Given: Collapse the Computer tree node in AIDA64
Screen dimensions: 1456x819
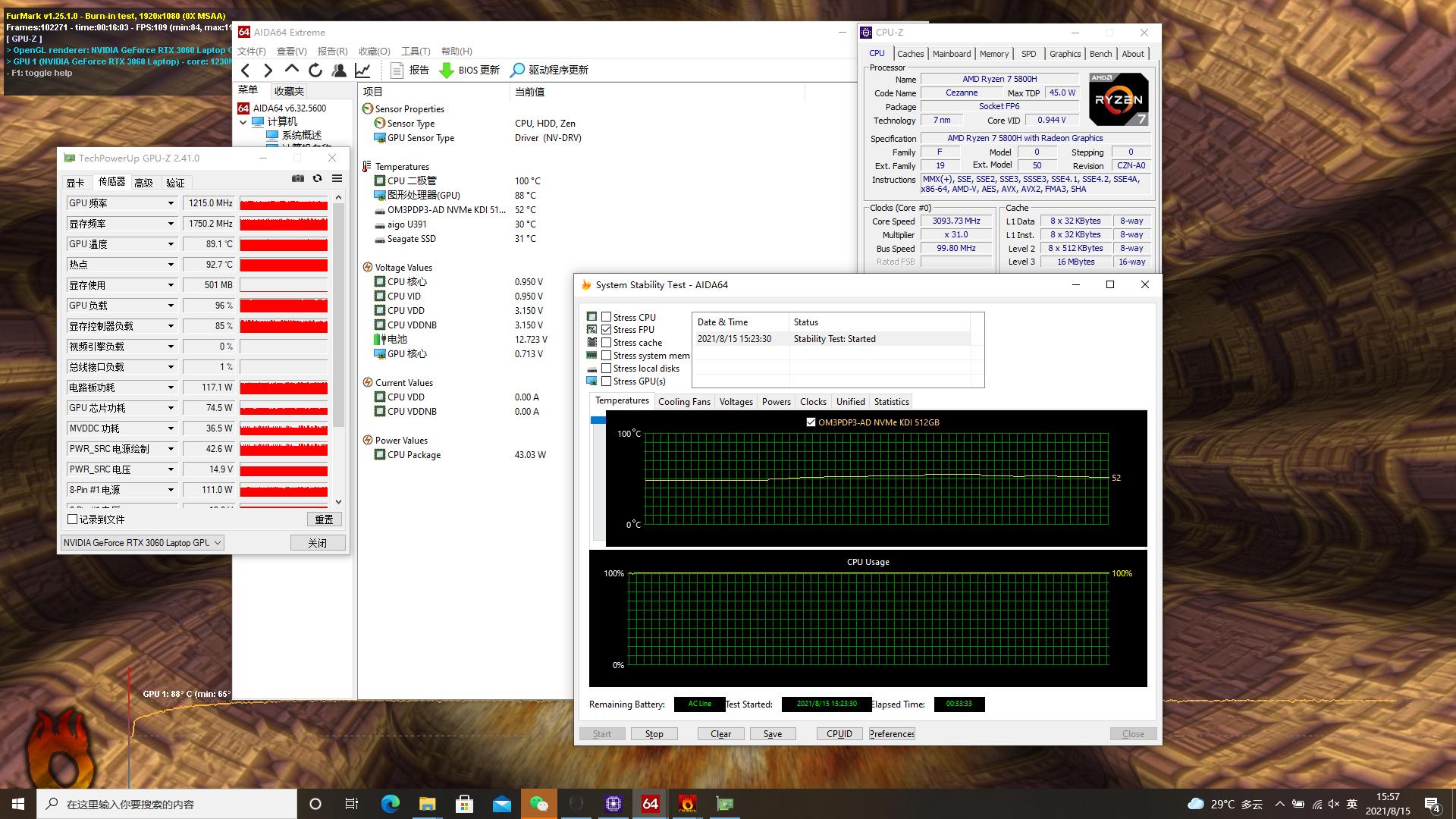Looking at the screenshot, I should (243, 122).
